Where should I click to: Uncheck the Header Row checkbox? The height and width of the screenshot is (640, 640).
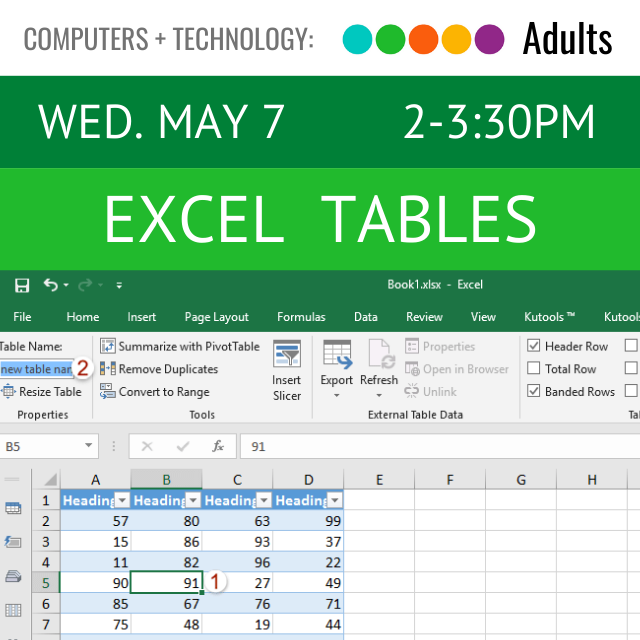[534, 346]
